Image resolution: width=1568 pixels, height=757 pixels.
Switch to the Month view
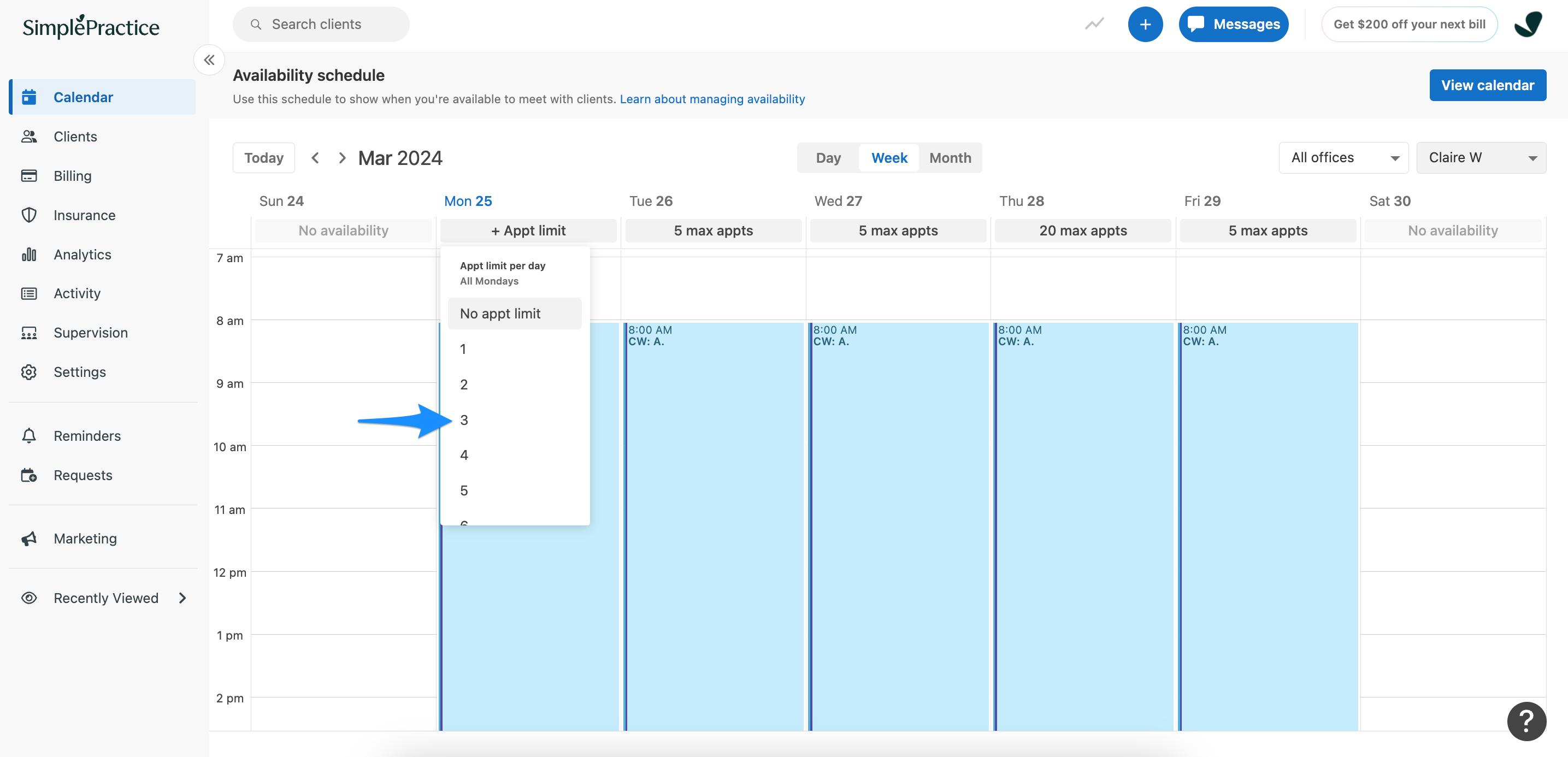pyautogui.click(x=950, y=158)
